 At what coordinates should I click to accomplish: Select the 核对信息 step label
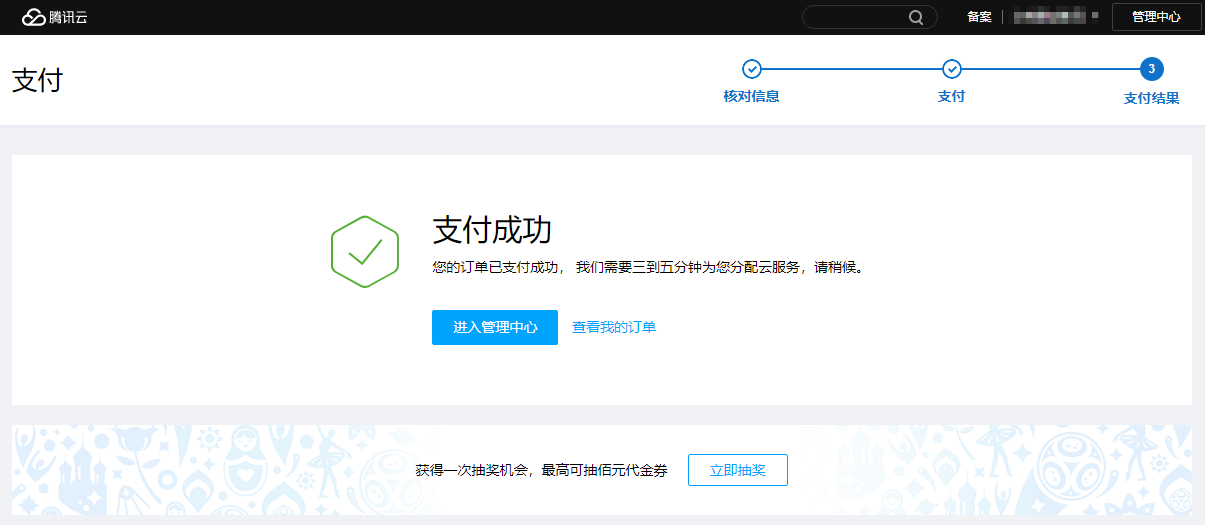point(751,97)
